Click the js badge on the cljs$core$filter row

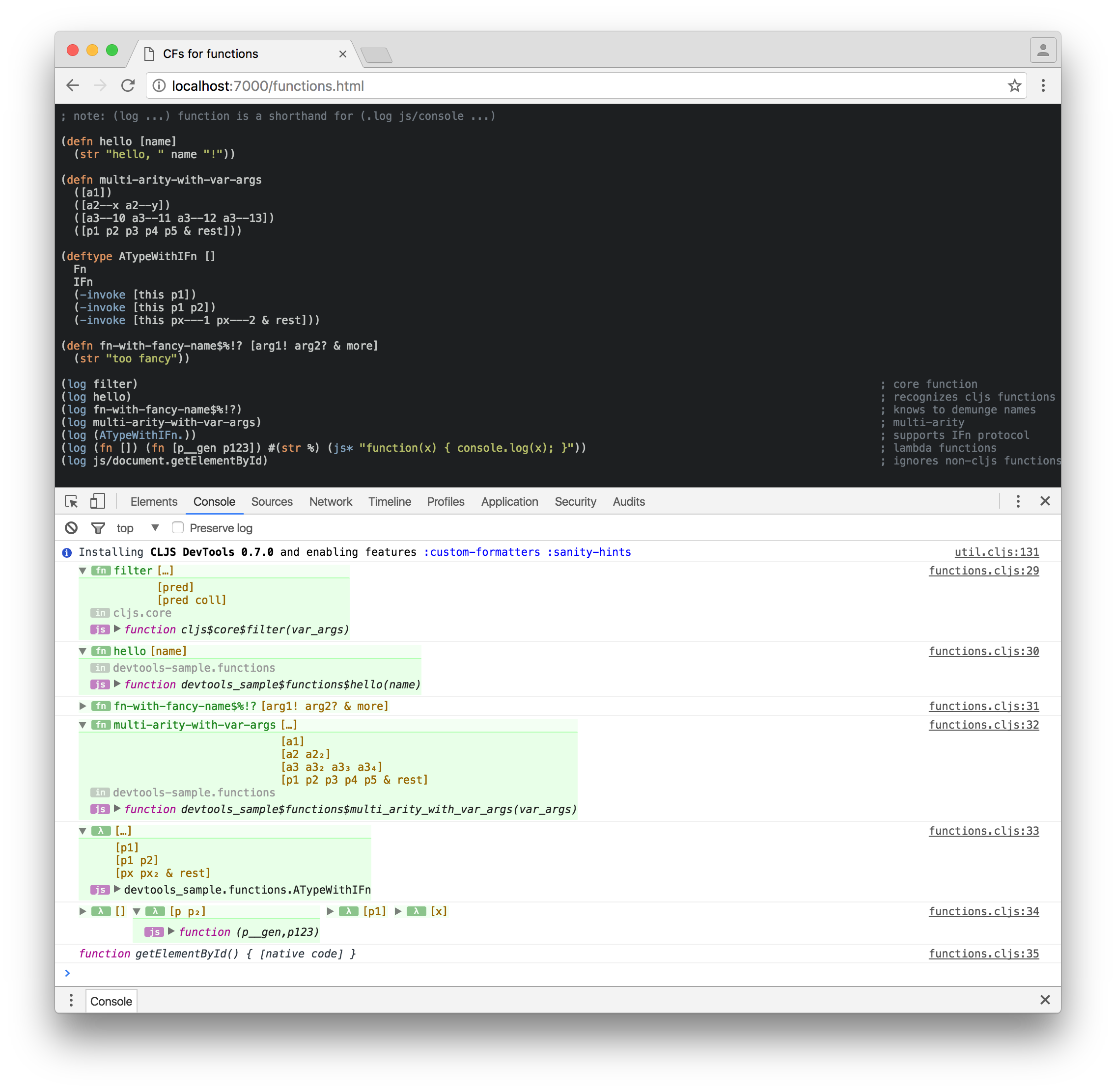pyautogui.click(x=100, y=629)
